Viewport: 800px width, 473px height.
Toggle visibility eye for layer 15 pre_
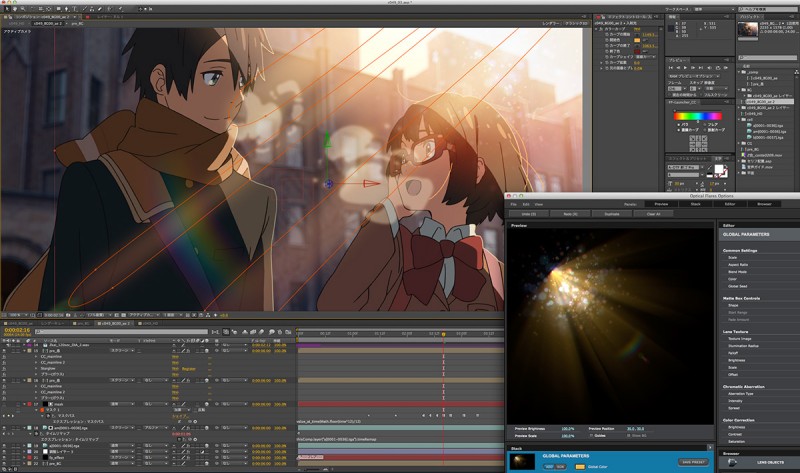[x=4, y=351]
